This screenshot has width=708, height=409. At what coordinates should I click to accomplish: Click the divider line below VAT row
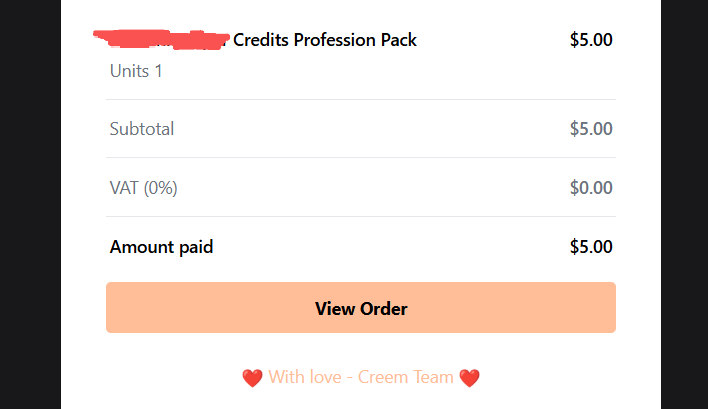point(361,216)
